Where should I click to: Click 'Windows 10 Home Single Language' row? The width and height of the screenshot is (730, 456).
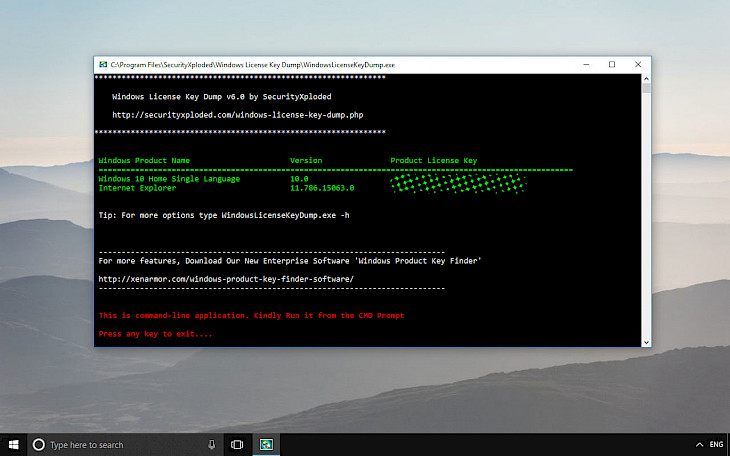[169, 179]
